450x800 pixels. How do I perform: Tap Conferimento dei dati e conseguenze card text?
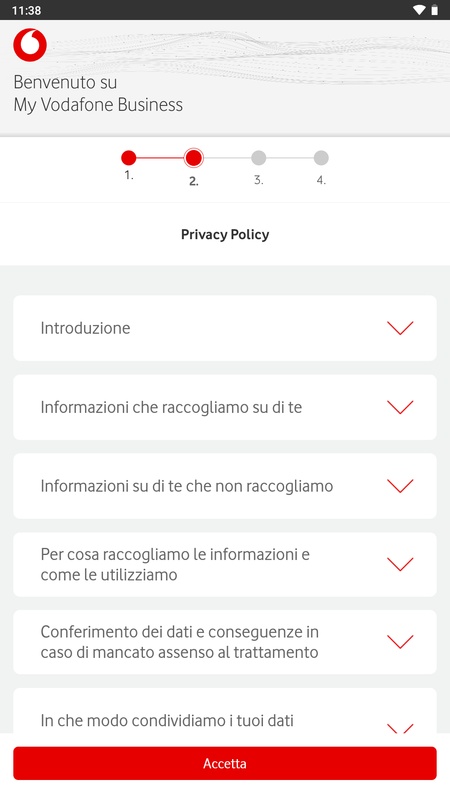click(180, 642)
